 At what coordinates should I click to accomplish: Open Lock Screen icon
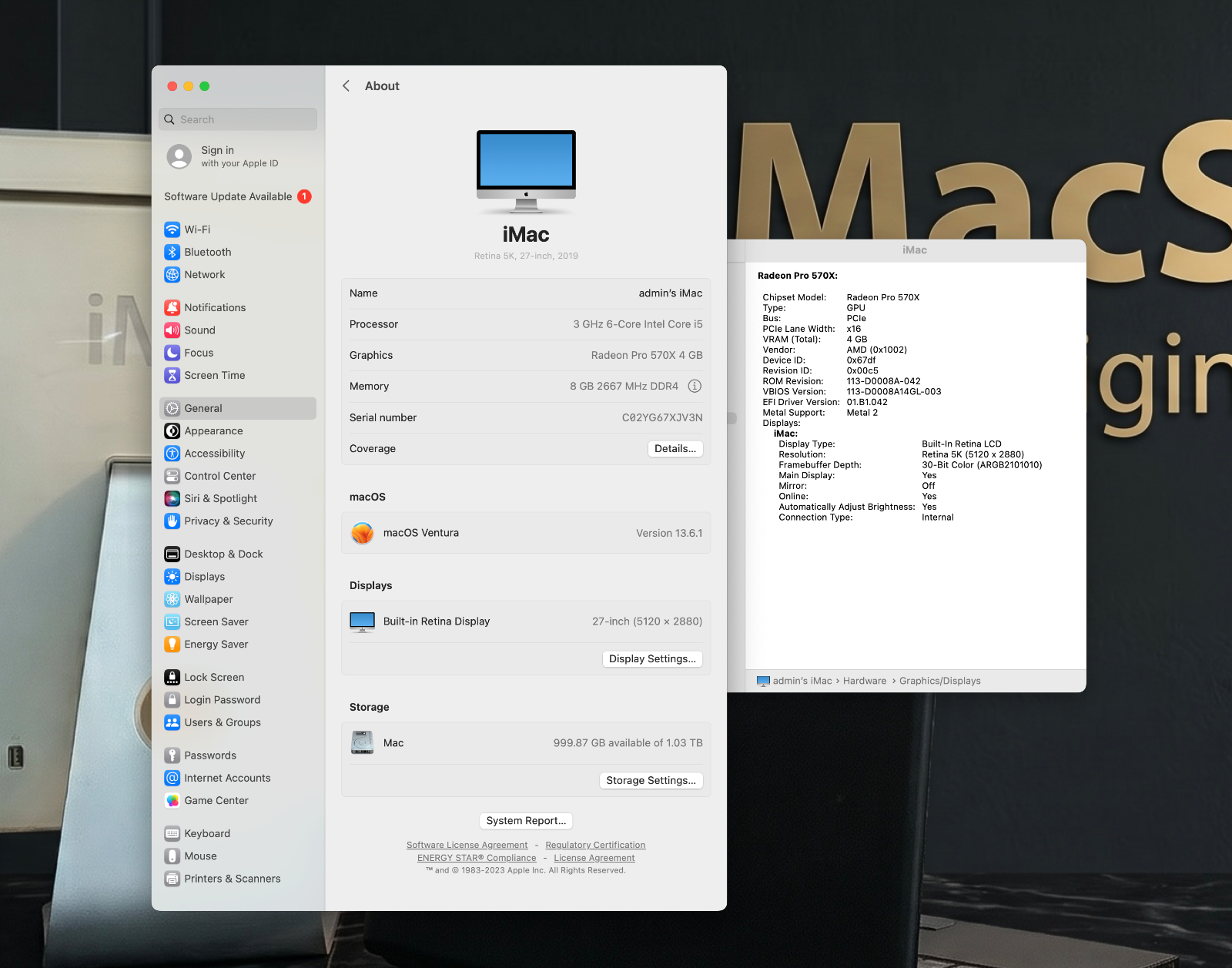[172, 677]
